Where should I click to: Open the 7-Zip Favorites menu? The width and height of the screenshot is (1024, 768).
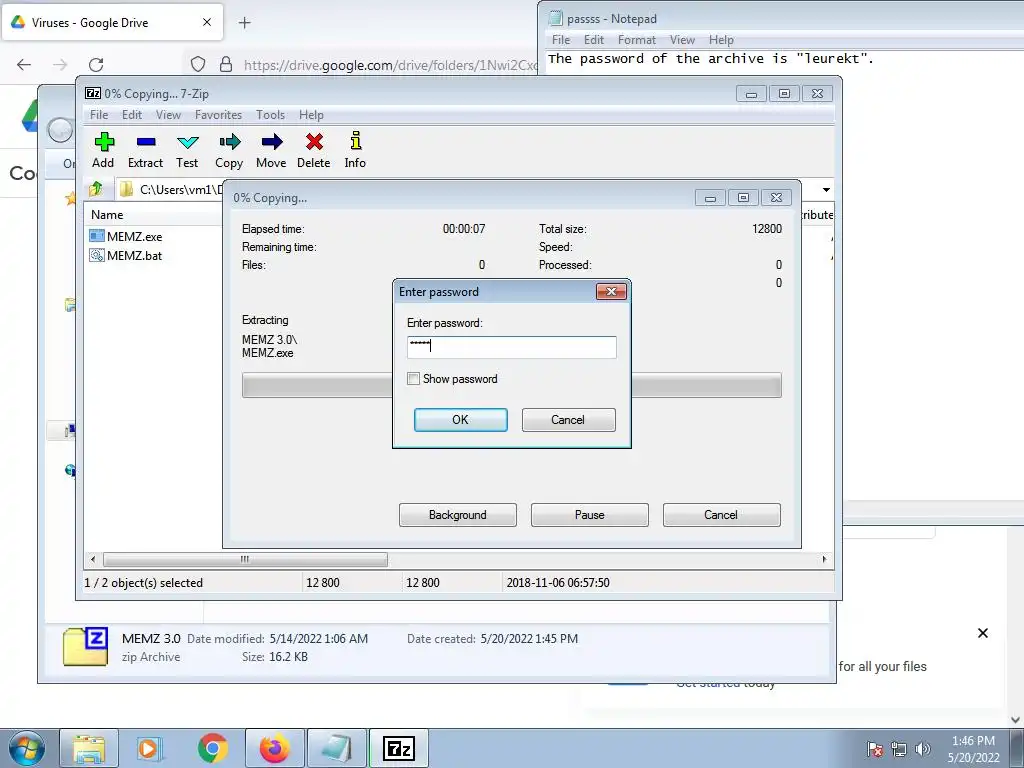(218, 115)
